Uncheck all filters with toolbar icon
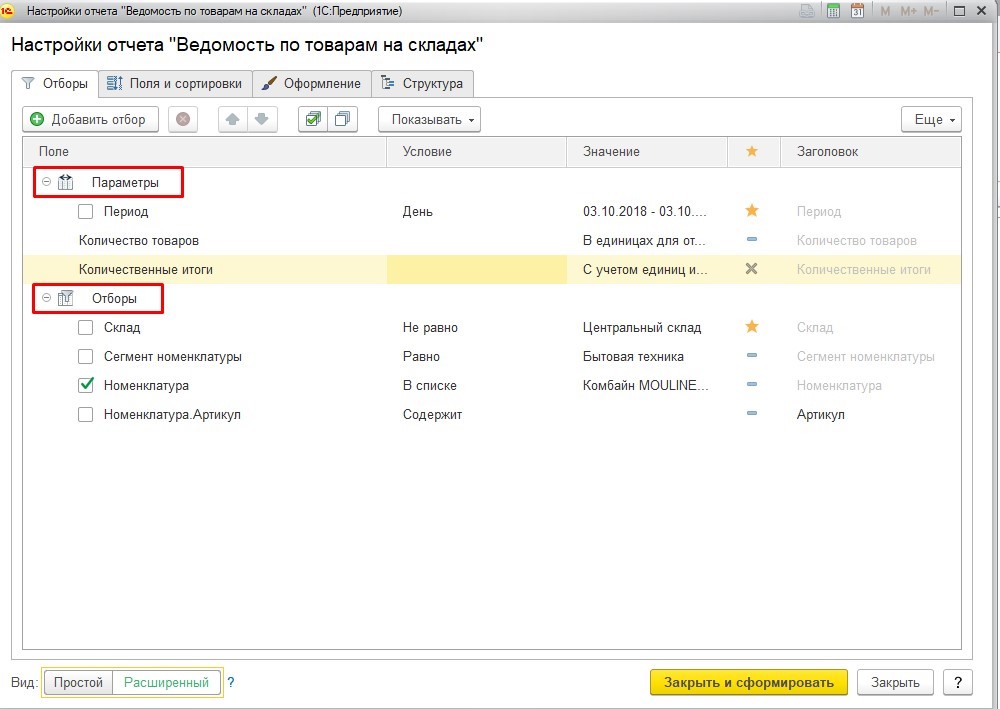The height and width of the screenshot is (709, 1000). click(x=343, y=119)
